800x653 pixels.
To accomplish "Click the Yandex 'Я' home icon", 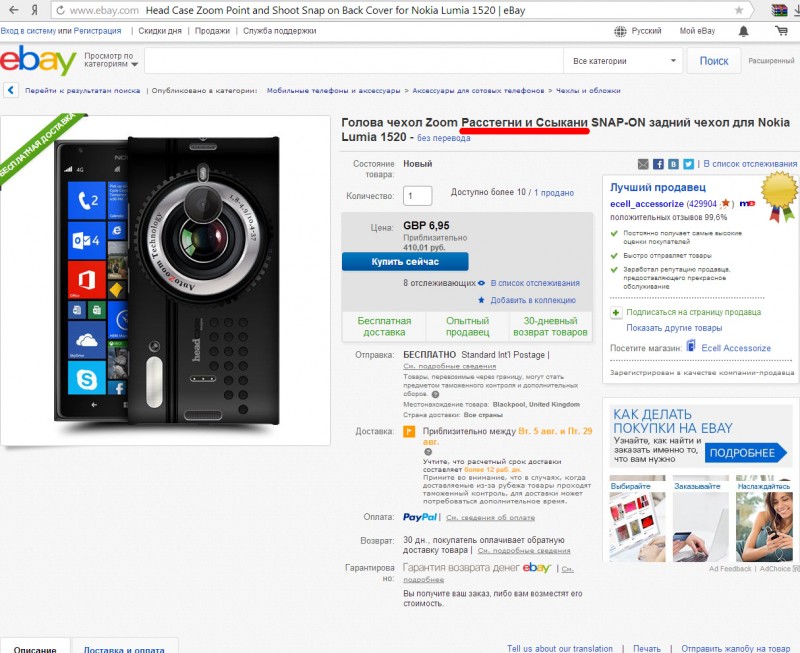I will [x=35, y=10].
